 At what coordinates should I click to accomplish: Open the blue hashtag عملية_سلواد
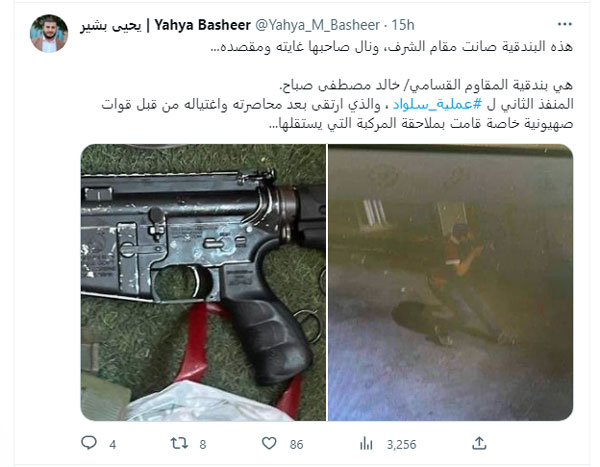click(437, 104)
